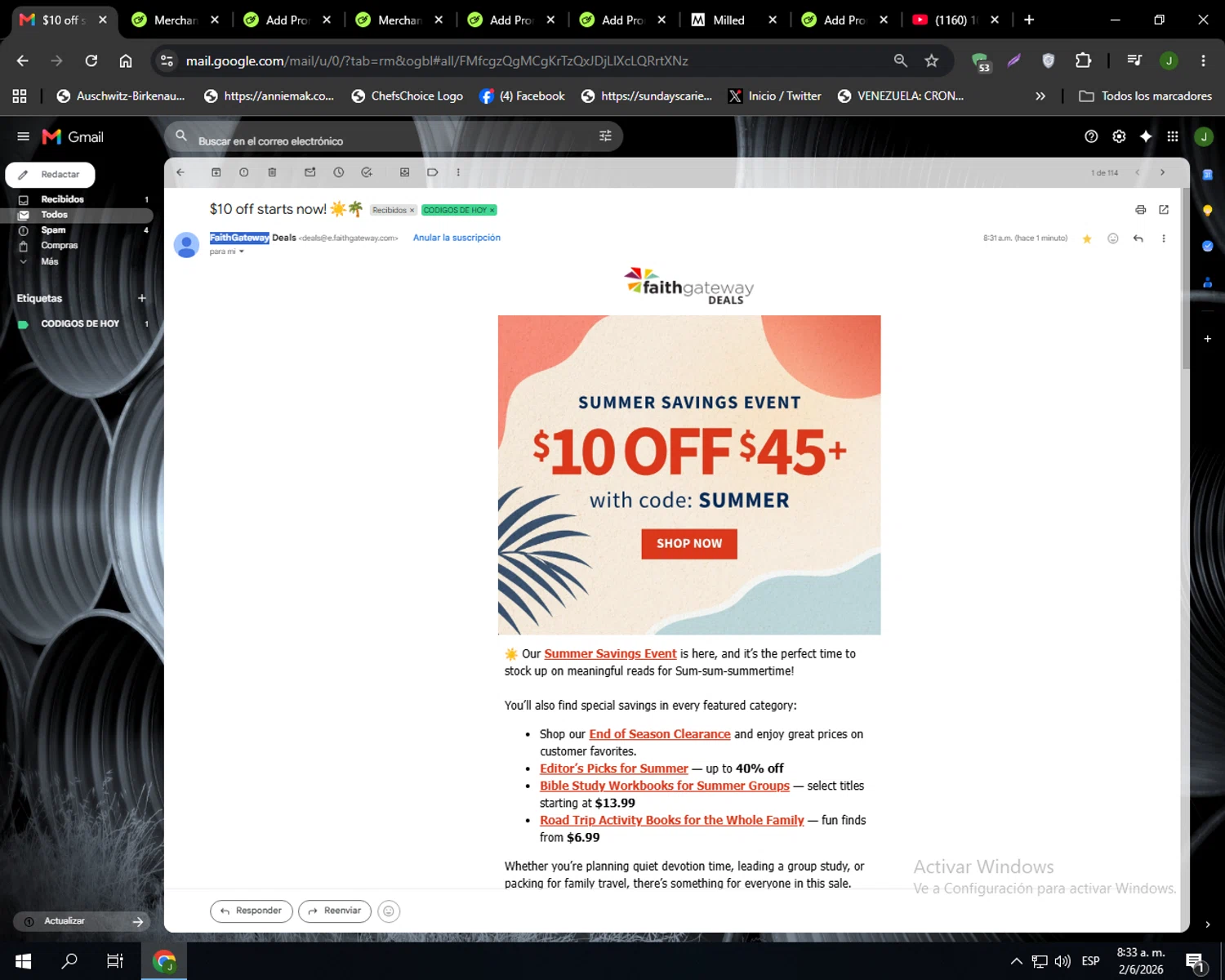Create a new label with plus icon
1225x980 pixels.
point(142,298)
